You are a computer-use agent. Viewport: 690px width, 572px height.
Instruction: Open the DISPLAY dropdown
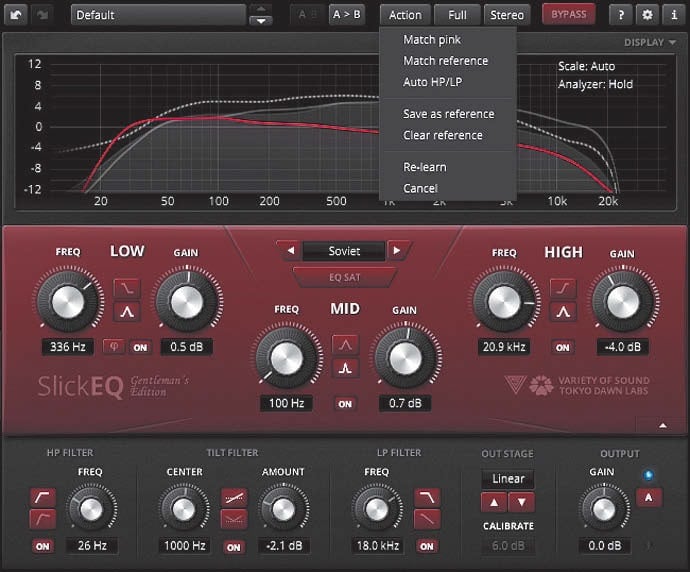650,42
